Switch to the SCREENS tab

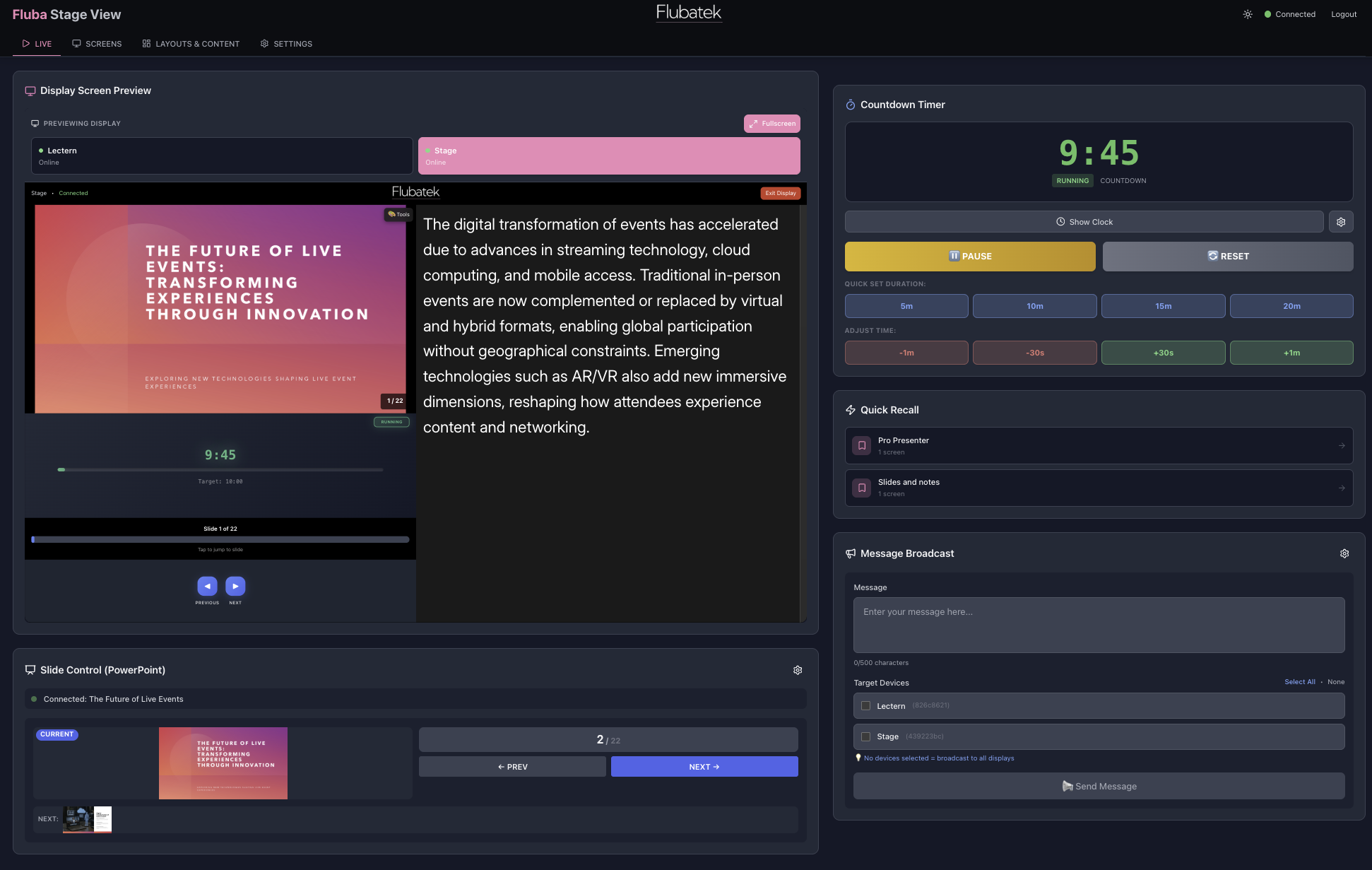97,44
